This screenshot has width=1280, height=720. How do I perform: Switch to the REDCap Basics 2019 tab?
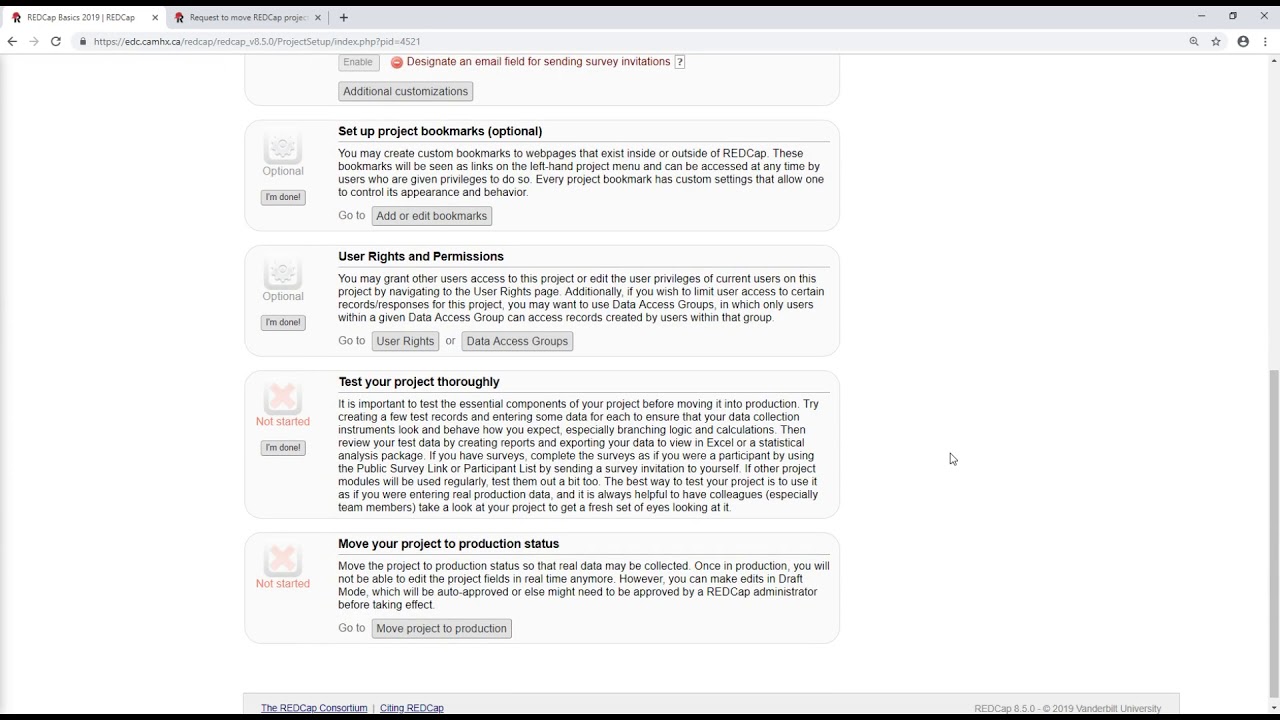point(82,17)
